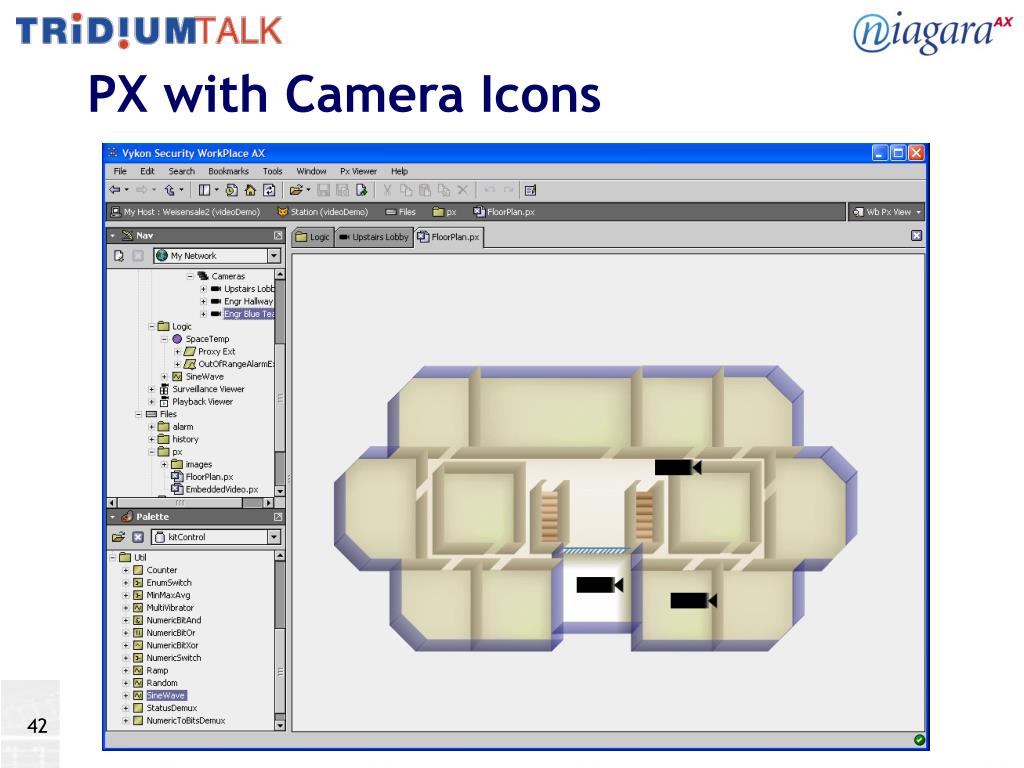Viewport: 1024px width, 768px height.
Task: Switch to the Logic tab
Action: [313, 237]
